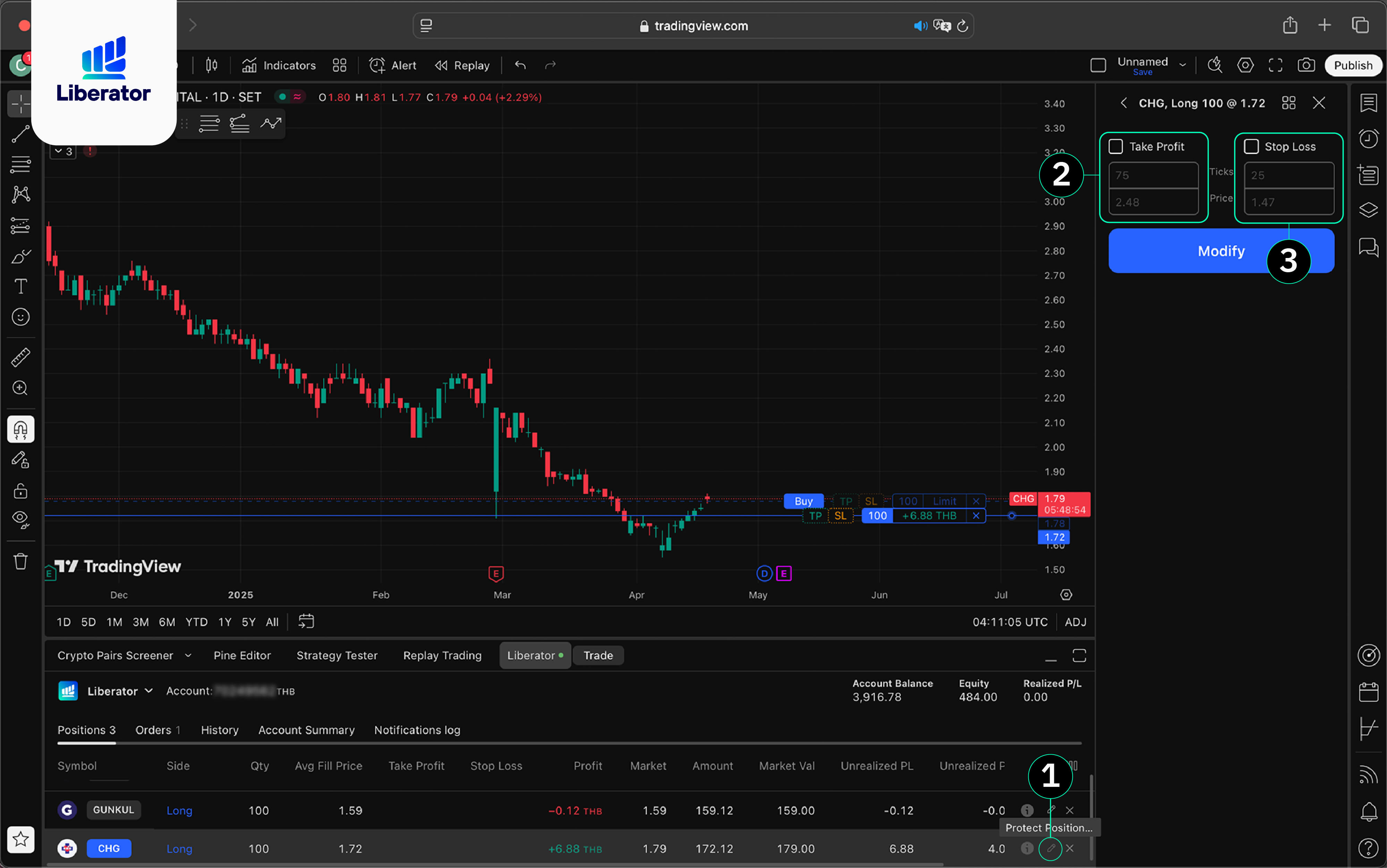Enable the Take Profit checkbox
The image size is (1387, 868).
[1115, 146]
